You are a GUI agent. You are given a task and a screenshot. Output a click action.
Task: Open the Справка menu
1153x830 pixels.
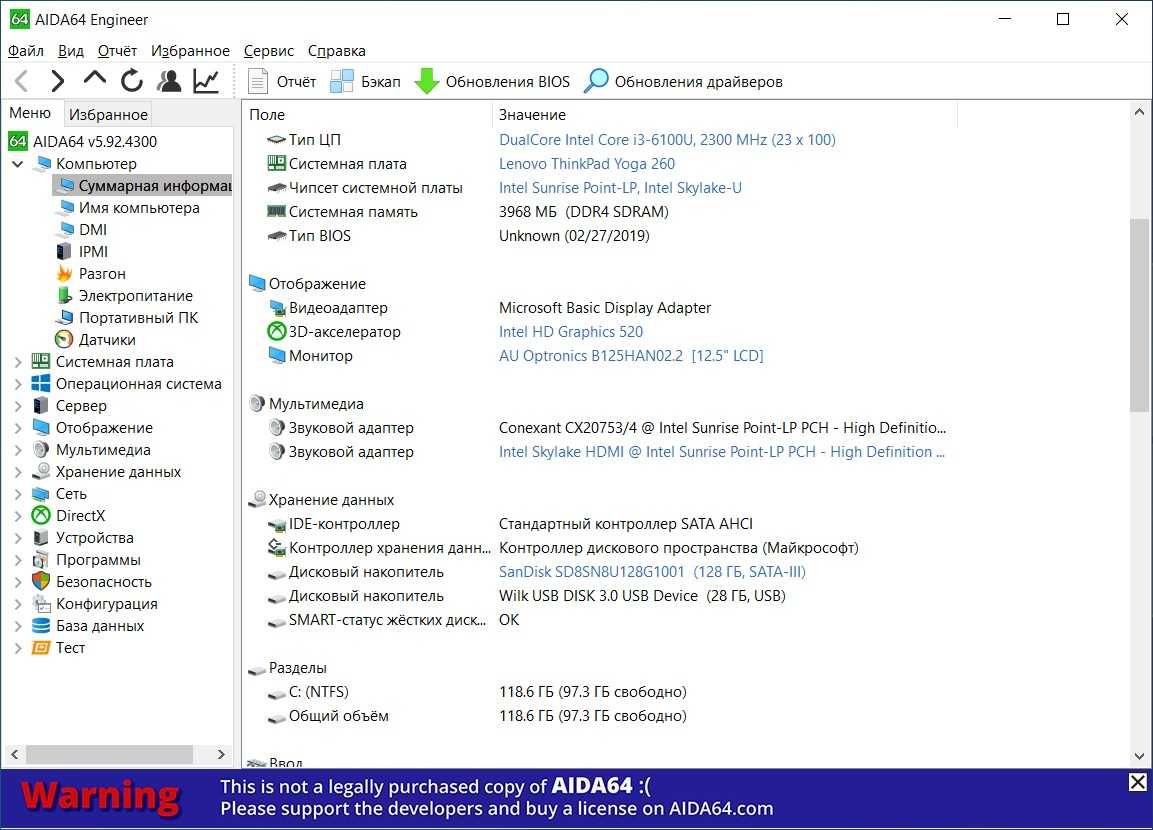coord(337,51)
